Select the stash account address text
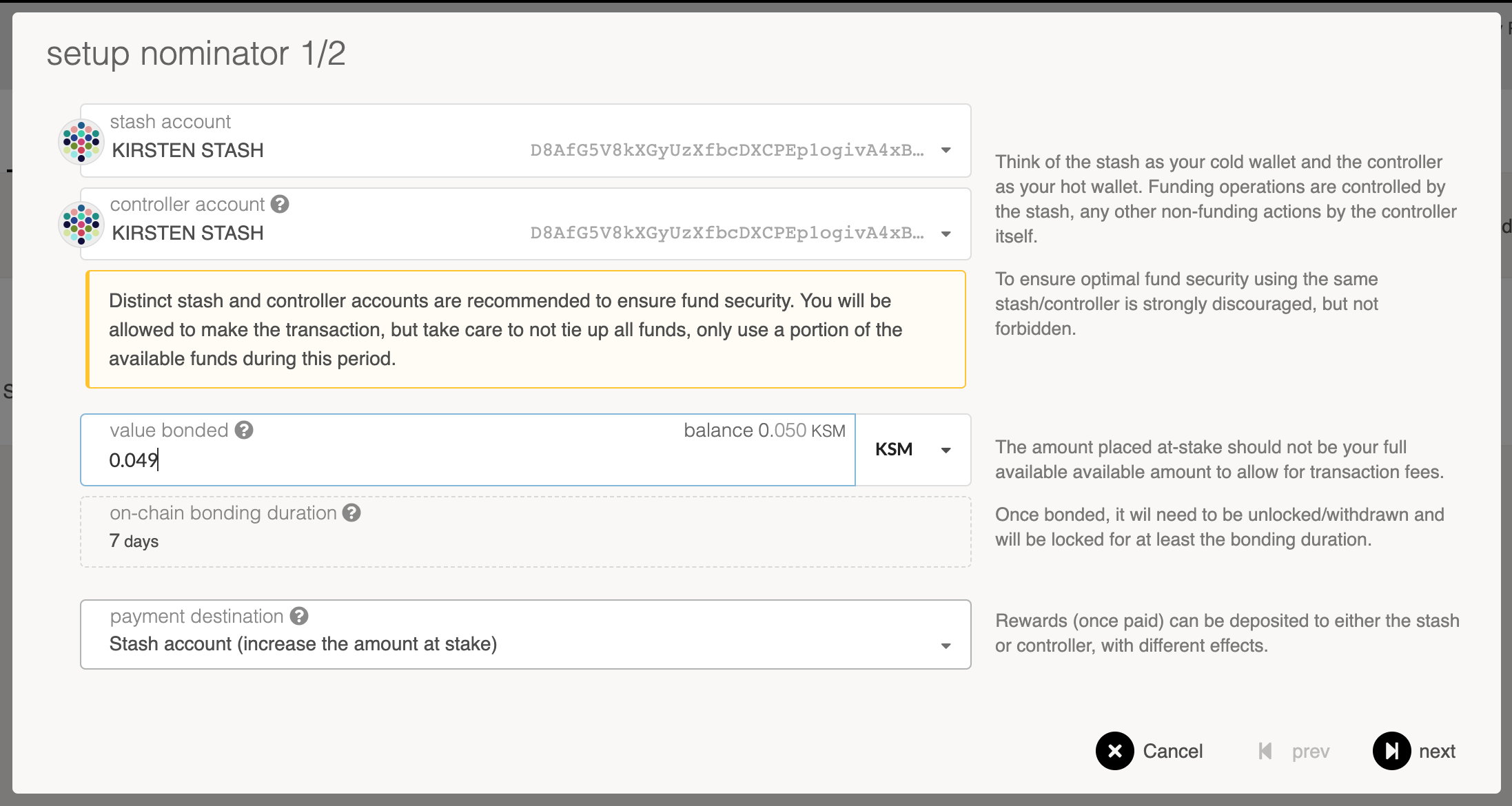1512x806 pixels. click(726, 150)
